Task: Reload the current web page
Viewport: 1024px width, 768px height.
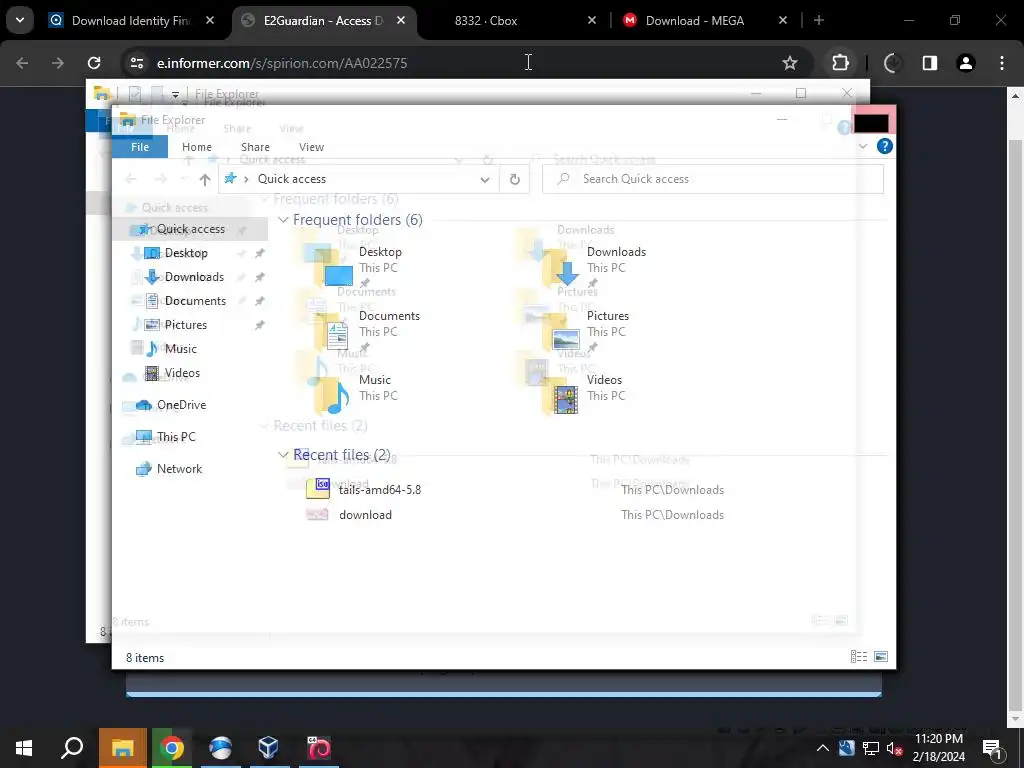Action: [94, 63]
